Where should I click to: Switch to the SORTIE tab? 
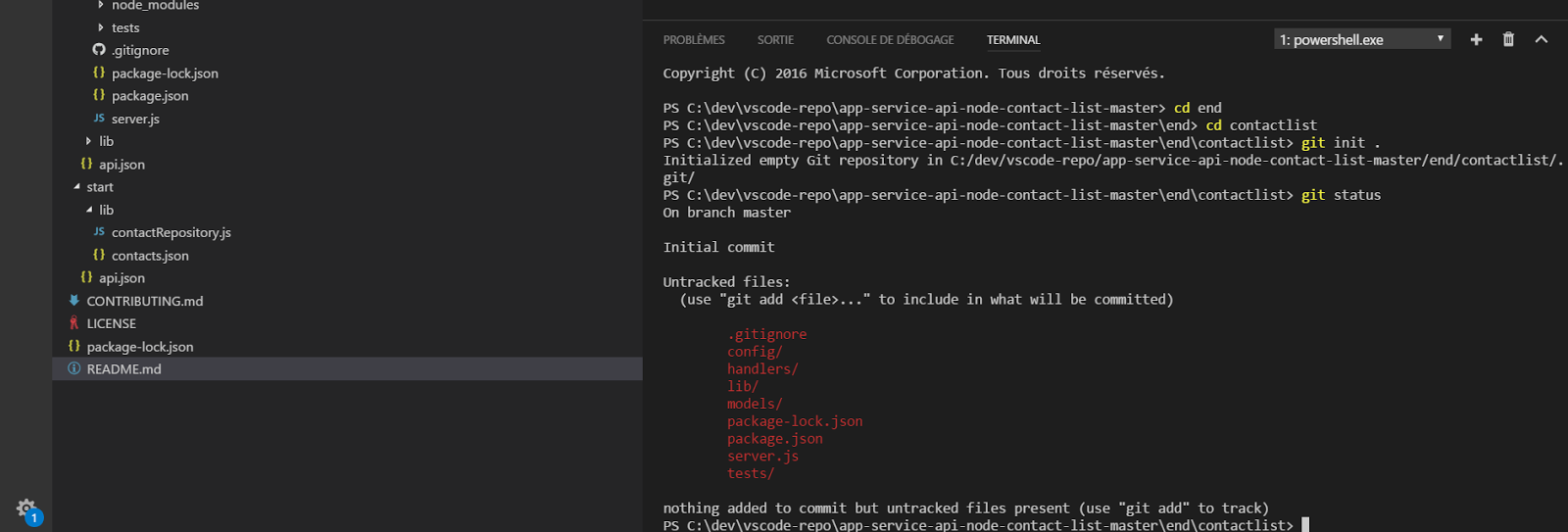(775, 40)
